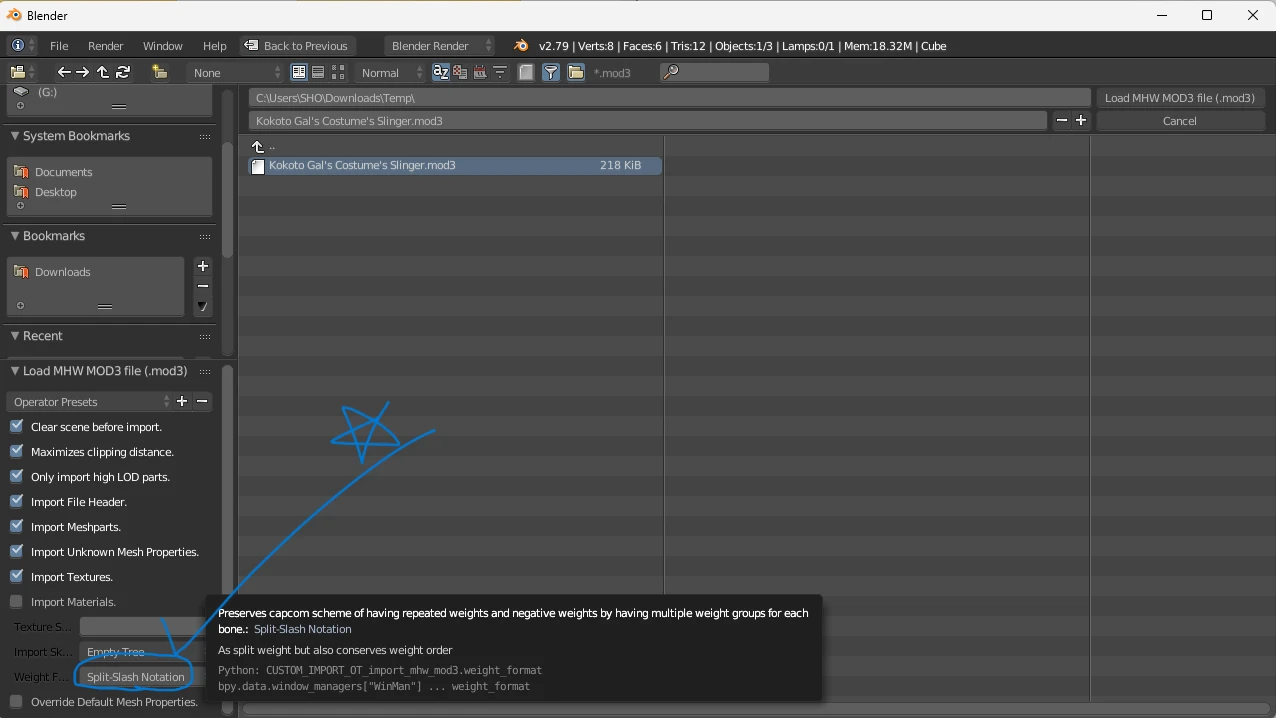Click Load MHW MOD3 file button
The height and width of the screenshot is (718, 1276).
pos(1180,97)
